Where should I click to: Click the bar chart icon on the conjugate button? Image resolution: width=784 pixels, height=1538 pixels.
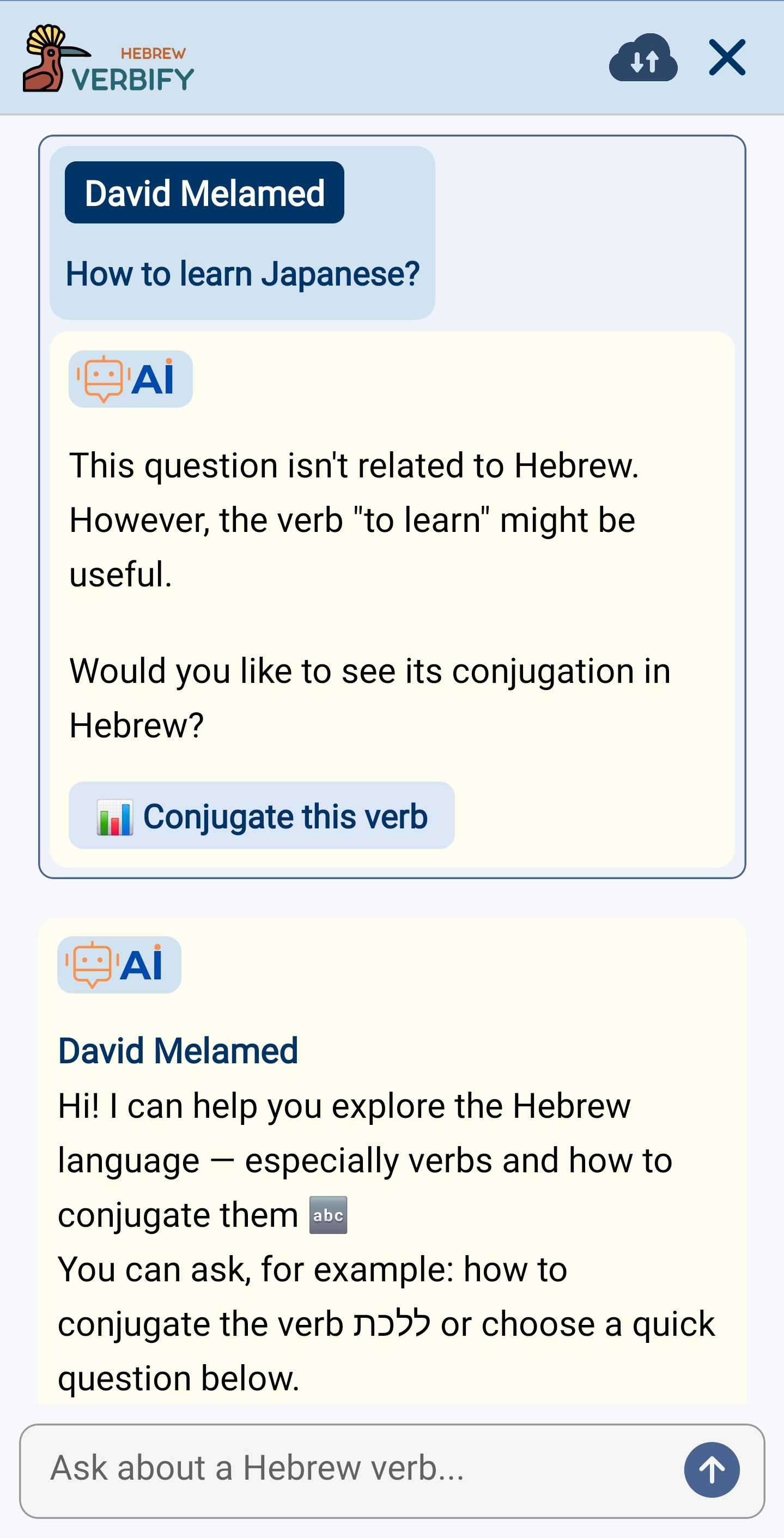[x=114, y=818]
